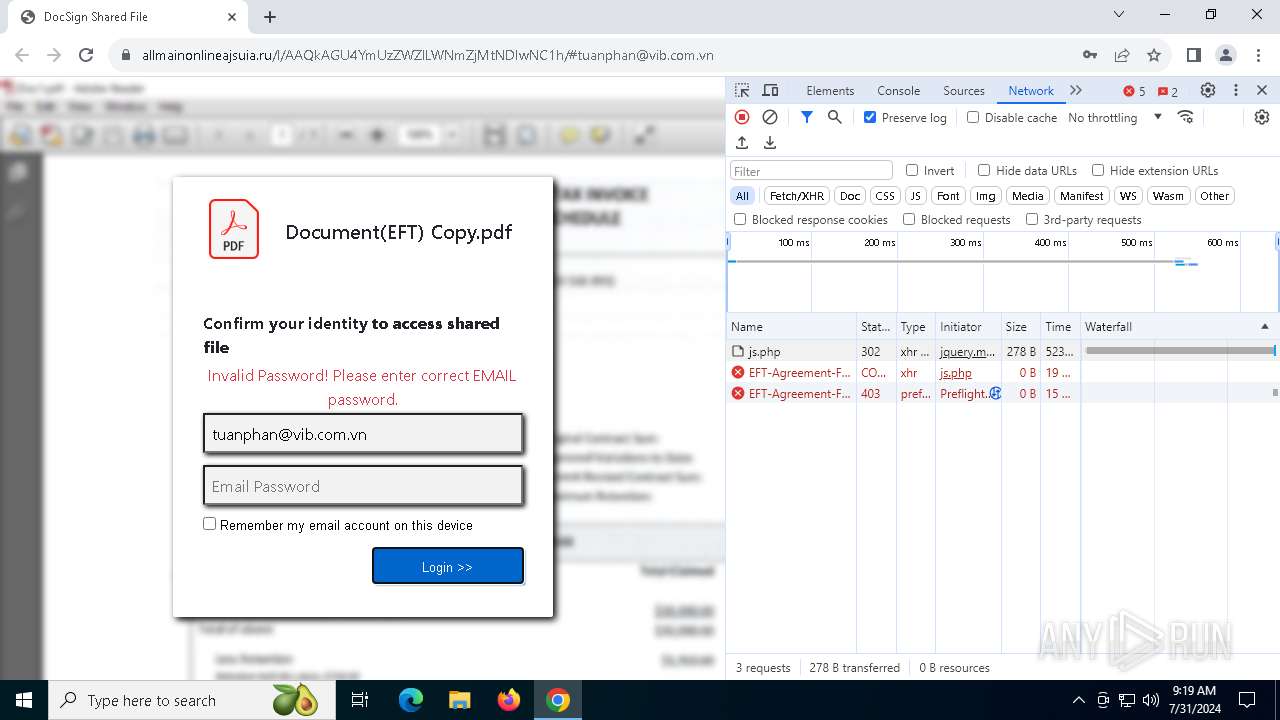
Task: Open Network panel settings gear
Action: pyautogui.click(x=1262, y=117)
